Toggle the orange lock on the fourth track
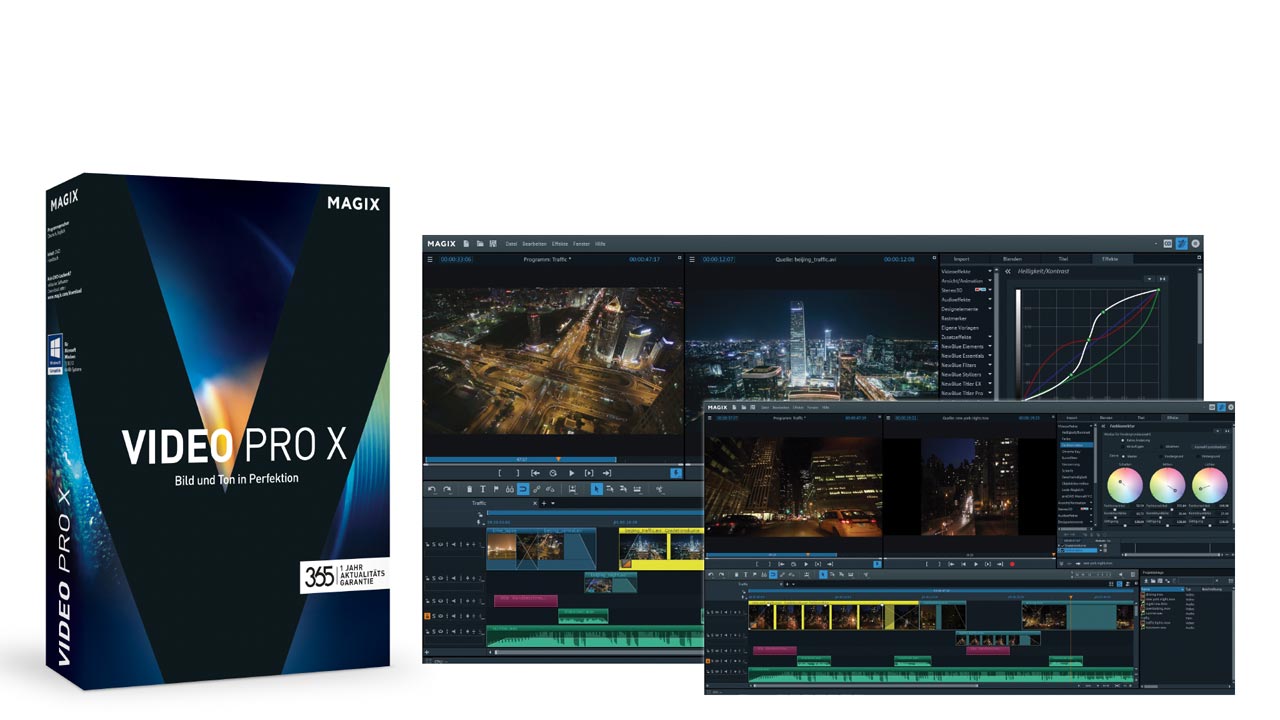This screenshot has height=720, width=1280. [x=427, y=616]
